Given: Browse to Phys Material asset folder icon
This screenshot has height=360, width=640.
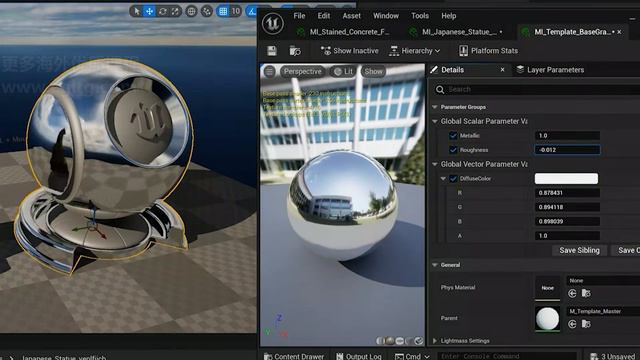Looking at the screenshot, I should (x=586, y=293).
